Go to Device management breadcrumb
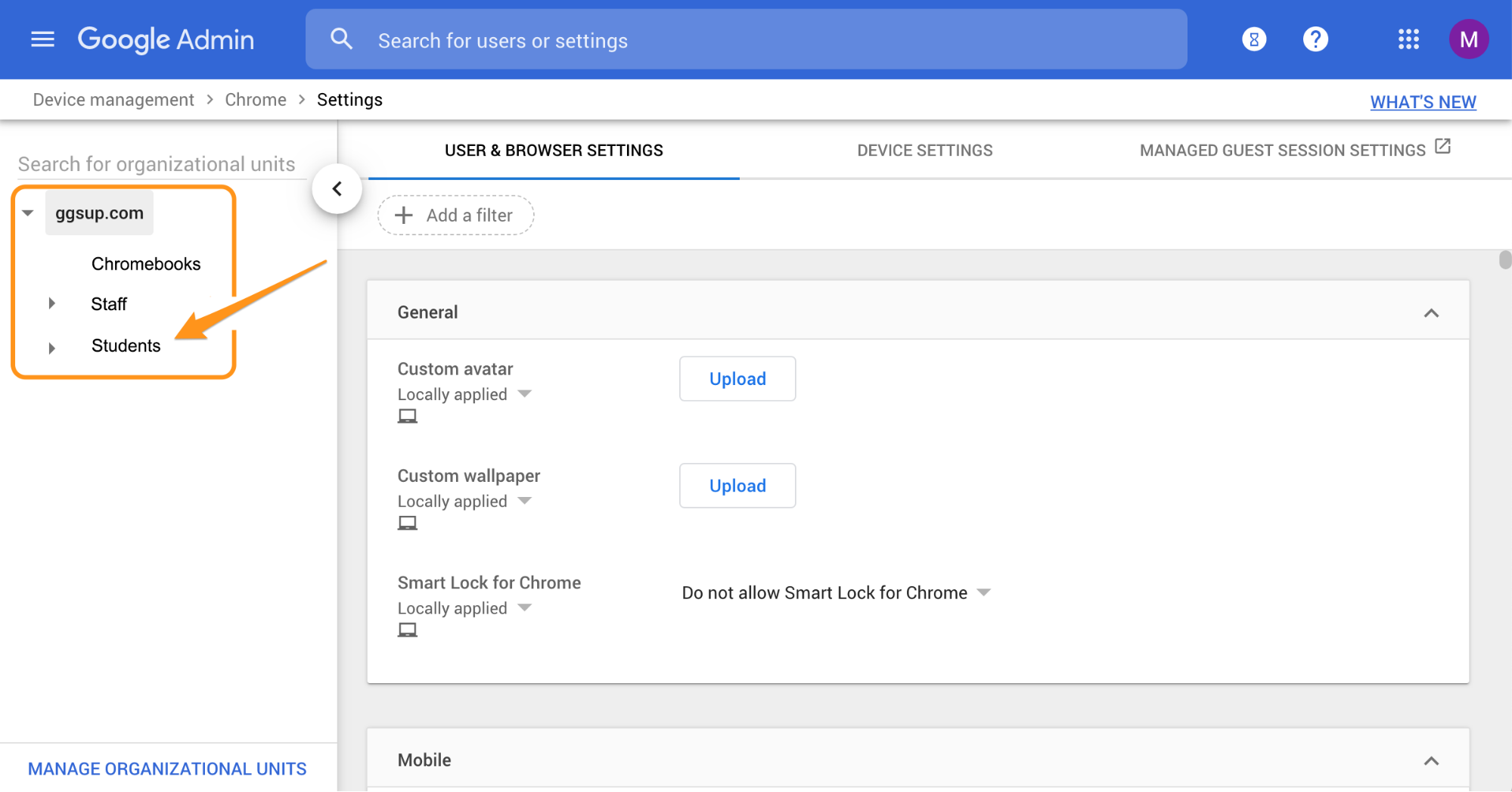The height and width of the screenshot is (792, 1512). coord(113,100)
